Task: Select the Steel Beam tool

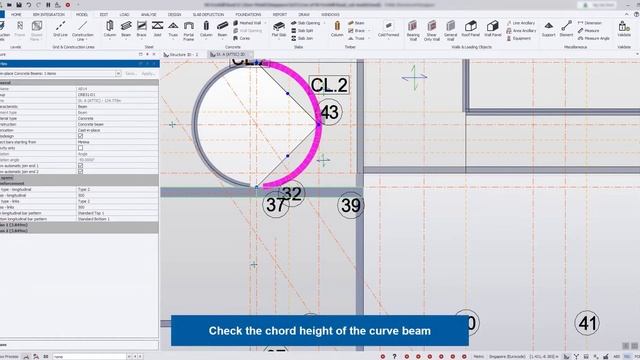Action: point(126,29)
